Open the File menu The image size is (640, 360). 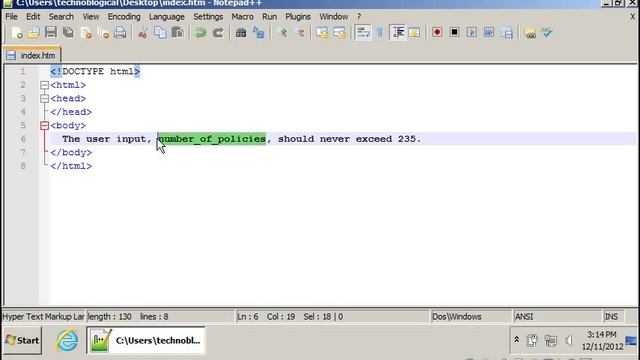click(11, 17)
